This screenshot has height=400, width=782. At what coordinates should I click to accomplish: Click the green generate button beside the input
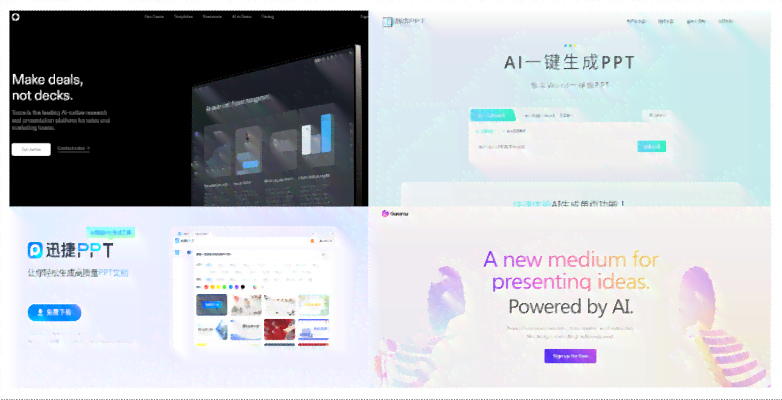point(651,147)
